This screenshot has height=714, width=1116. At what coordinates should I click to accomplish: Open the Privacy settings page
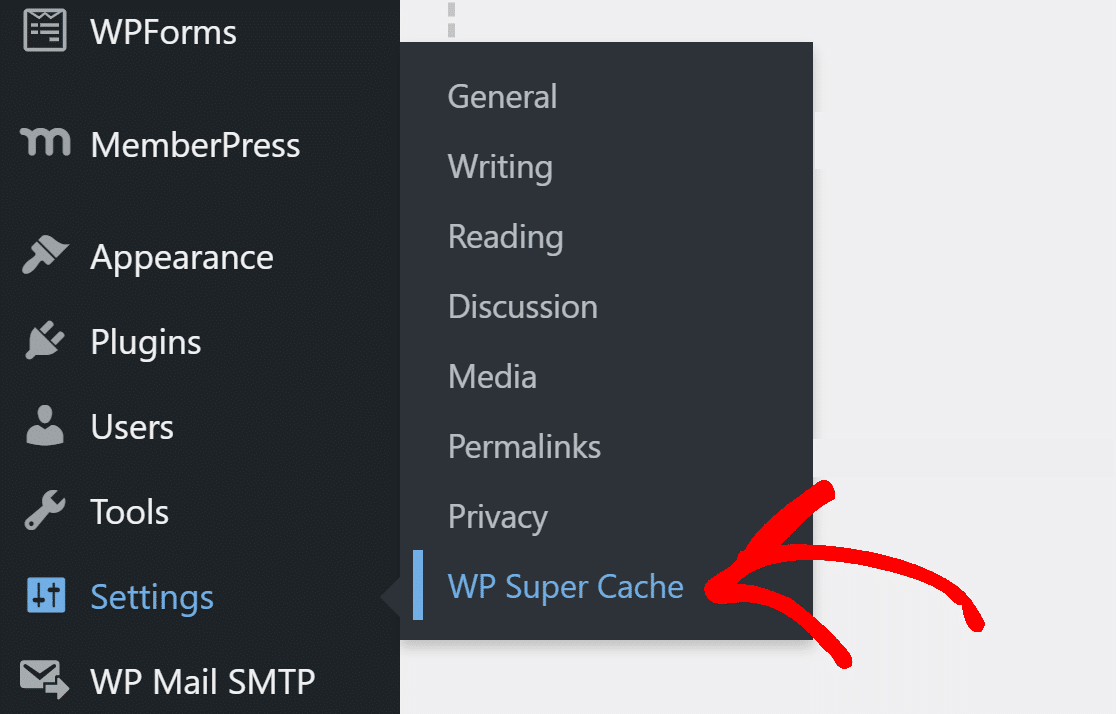497,516
